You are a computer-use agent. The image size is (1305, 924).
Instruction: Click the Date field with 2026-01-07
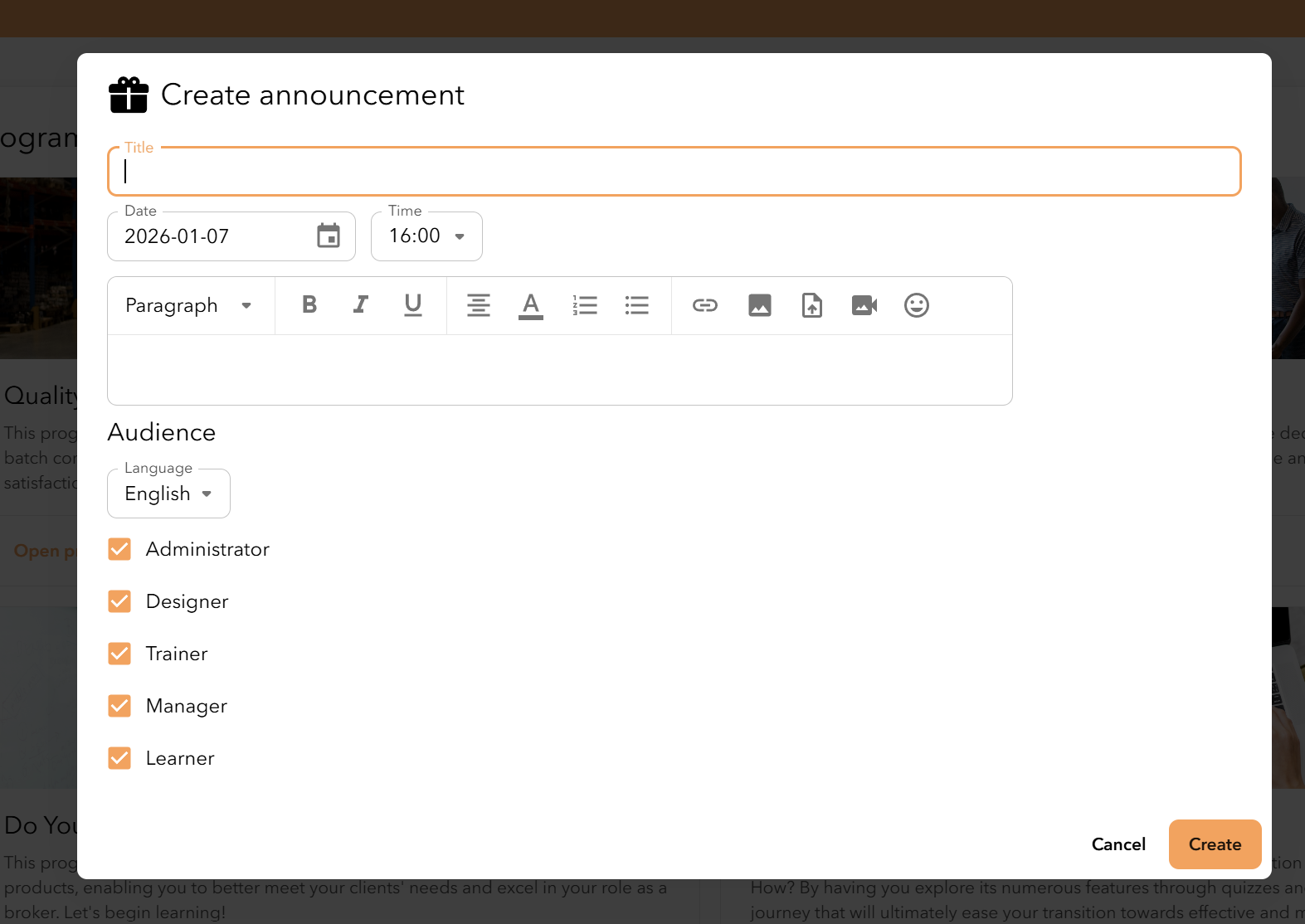231,236
